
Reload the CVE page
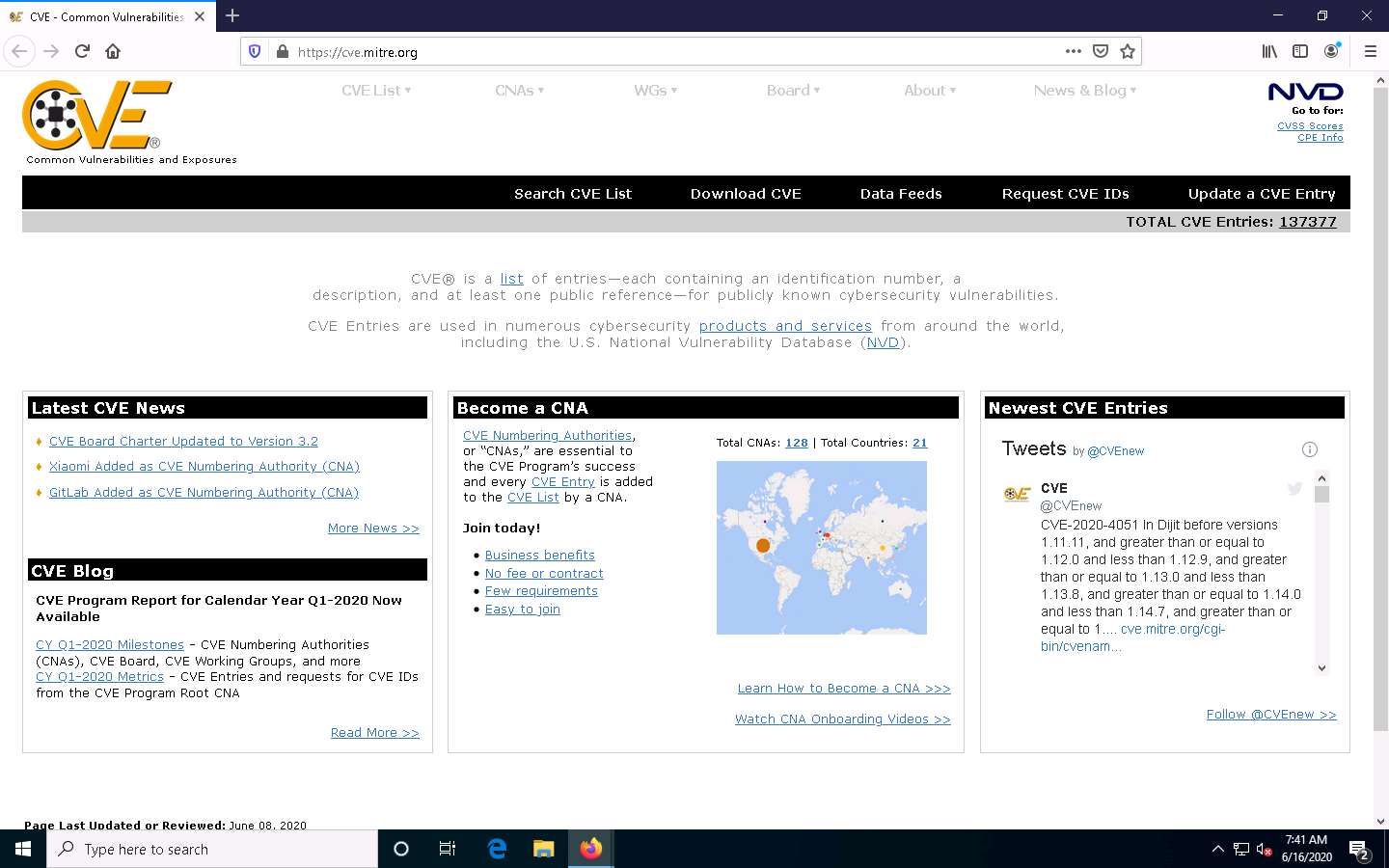82,51
